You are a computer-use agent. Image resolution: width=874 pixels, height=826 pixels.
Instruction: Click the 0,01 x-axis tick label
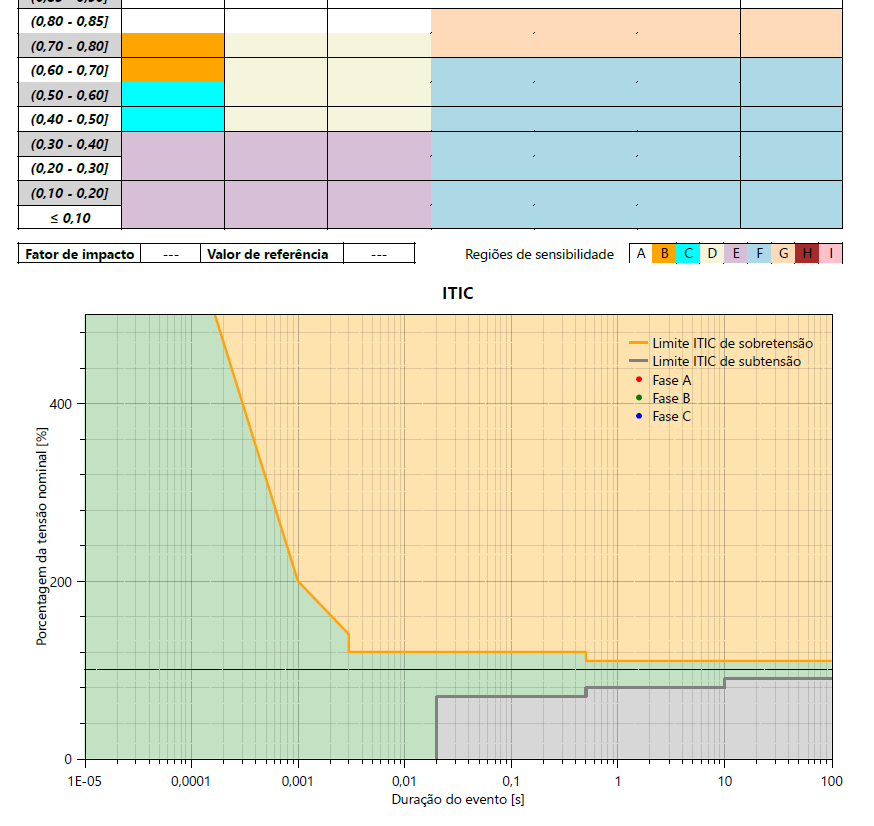point(404,781)
